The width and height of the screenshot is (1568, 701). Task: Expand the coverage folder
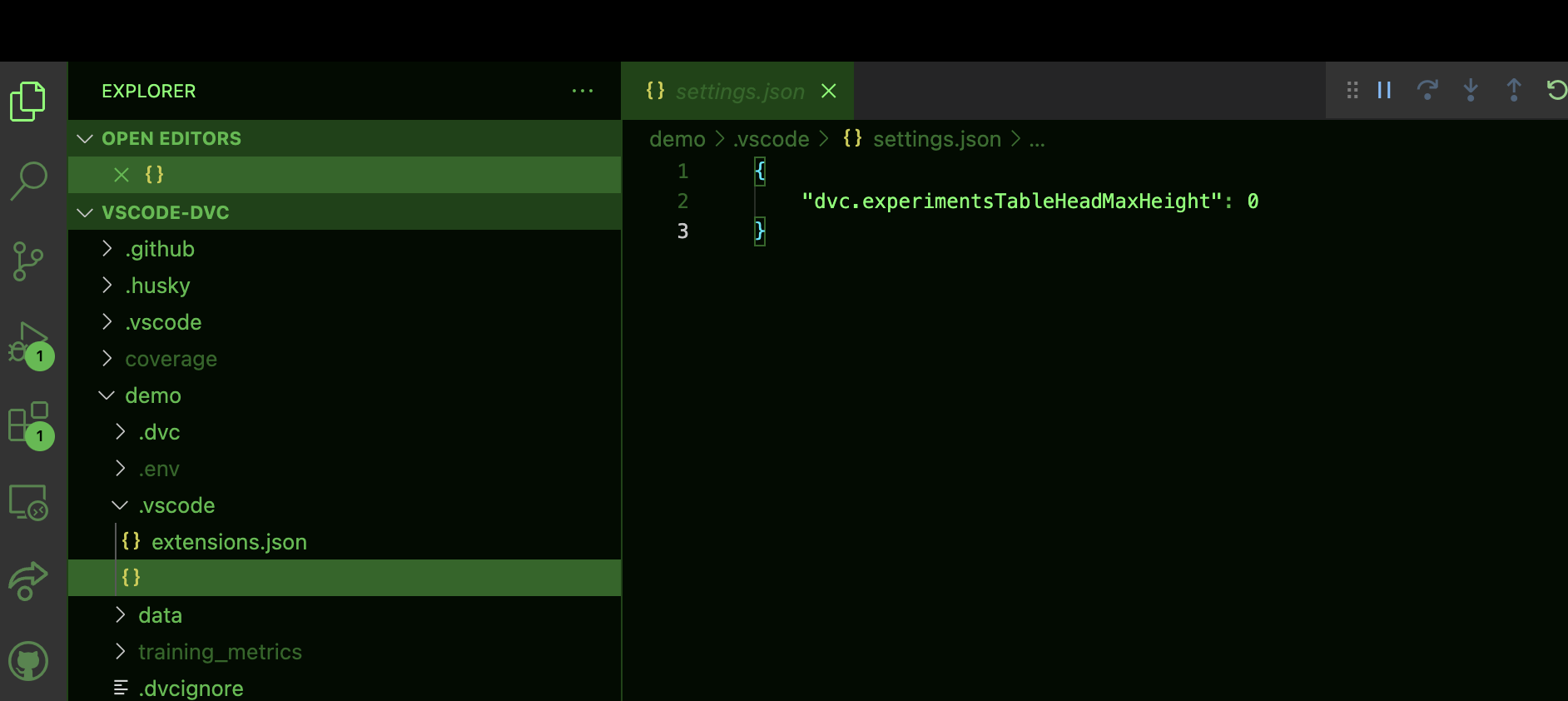coord(107,359)
